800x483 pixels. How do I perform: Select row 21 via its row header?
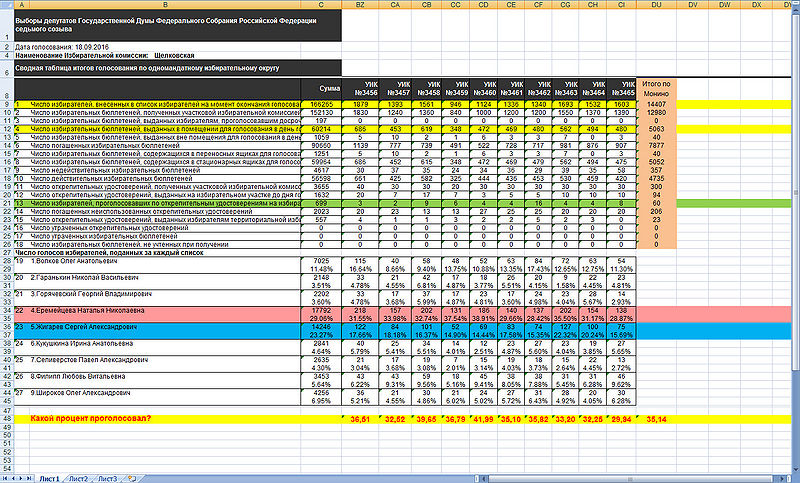[x=7, y=203]
